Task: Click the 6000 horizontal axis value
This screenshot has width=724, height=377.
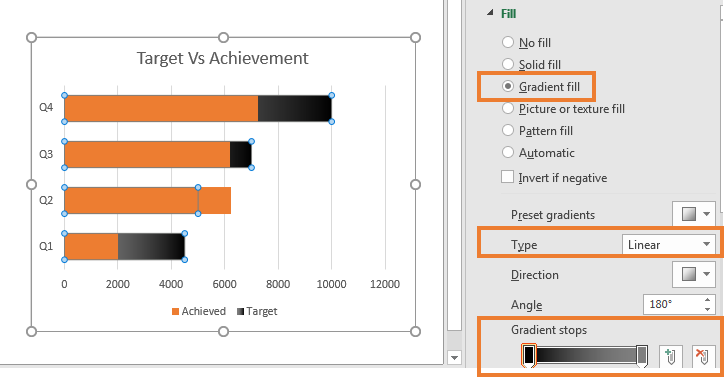Action: (224, 284)
